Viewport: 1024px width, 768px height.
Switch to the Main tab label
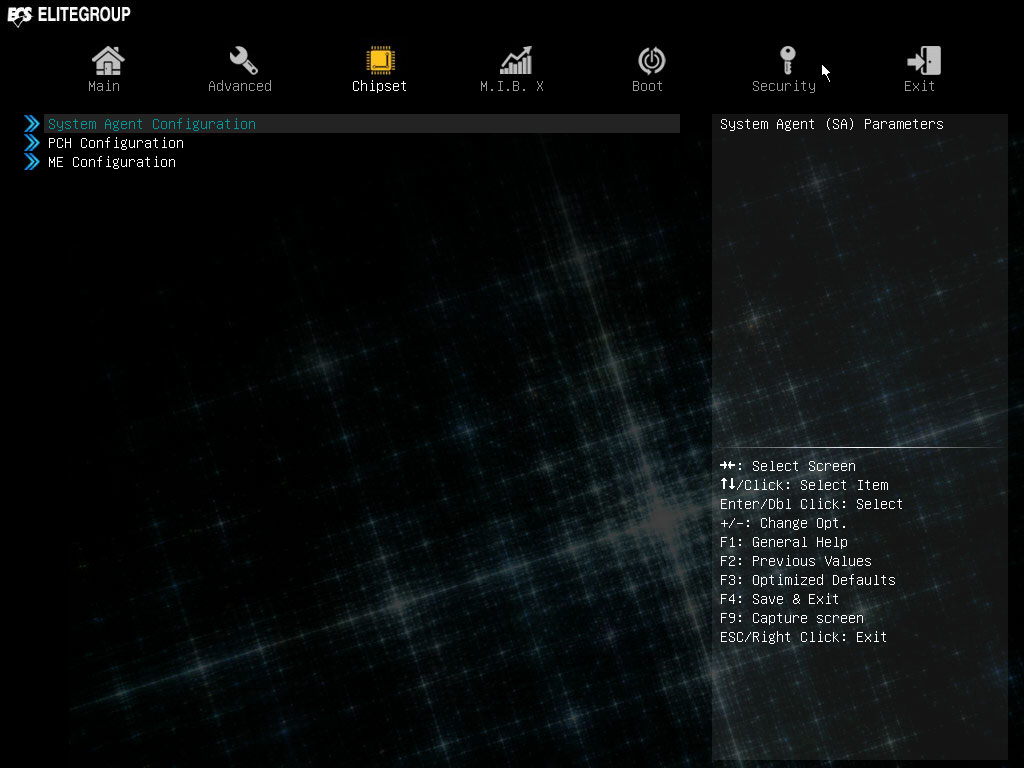coord(104,86)
